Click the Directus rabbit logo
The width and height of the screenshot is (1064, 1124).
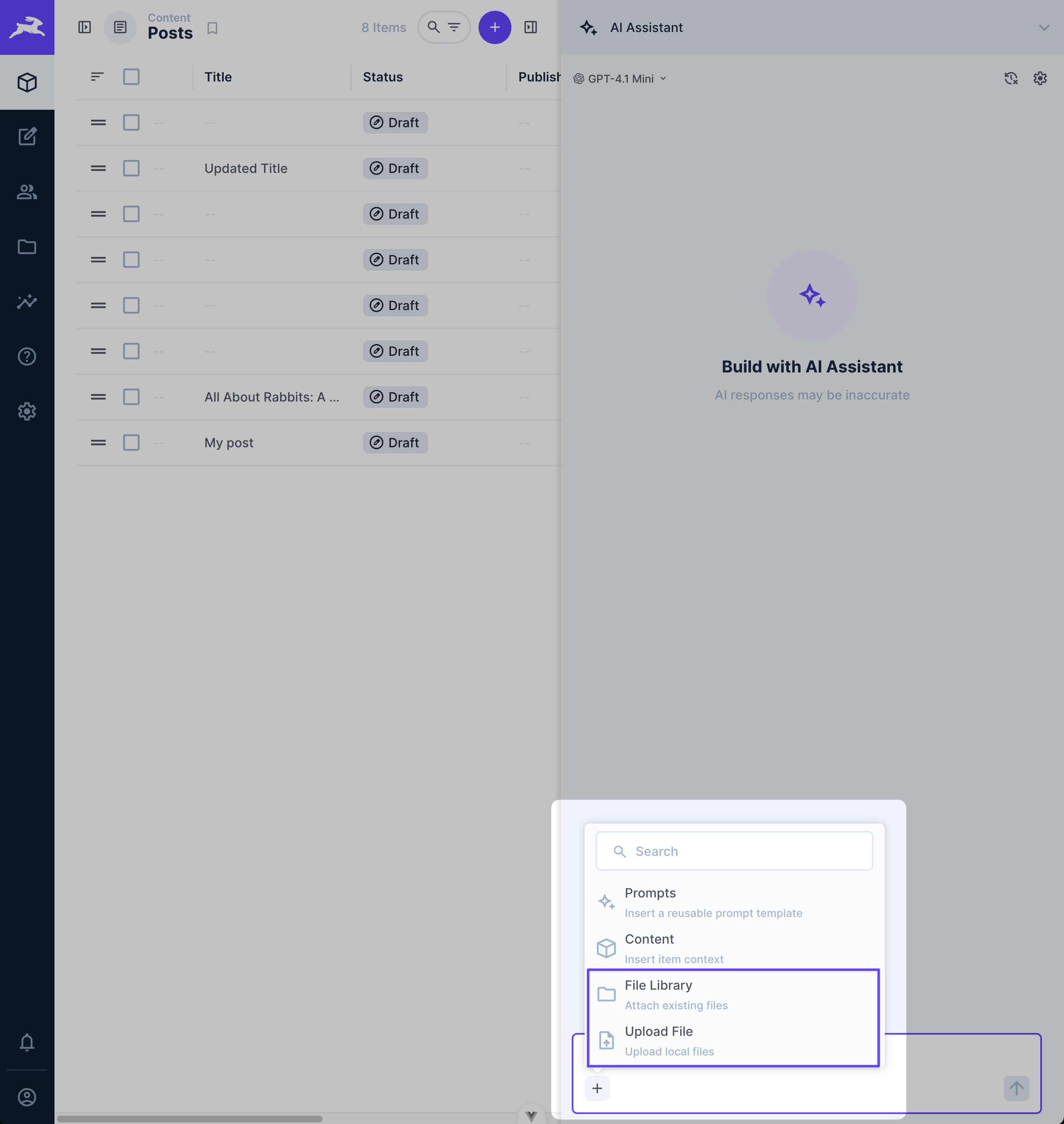click(x=27, y=27)
